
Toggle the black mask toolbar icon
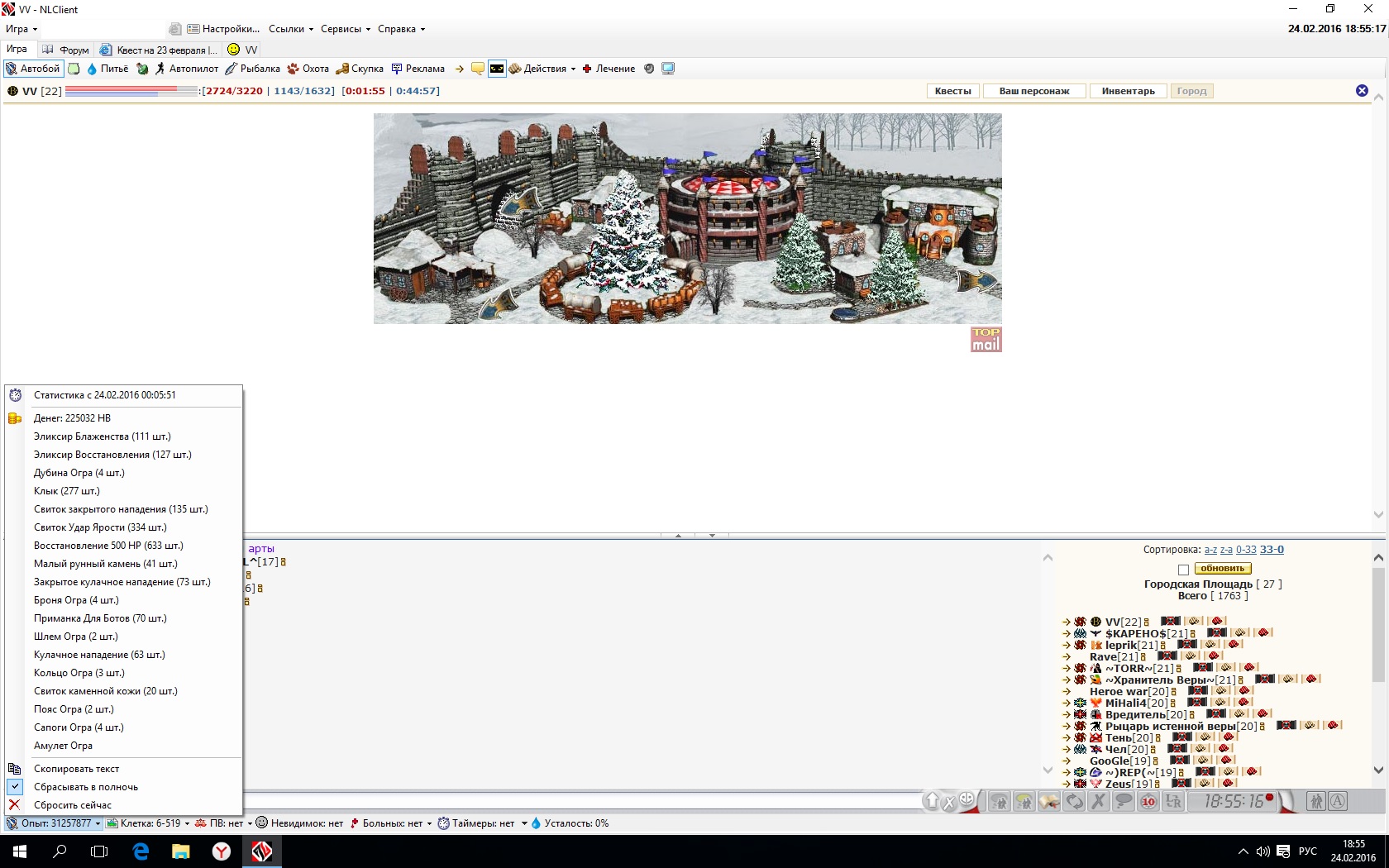point(497,69)
